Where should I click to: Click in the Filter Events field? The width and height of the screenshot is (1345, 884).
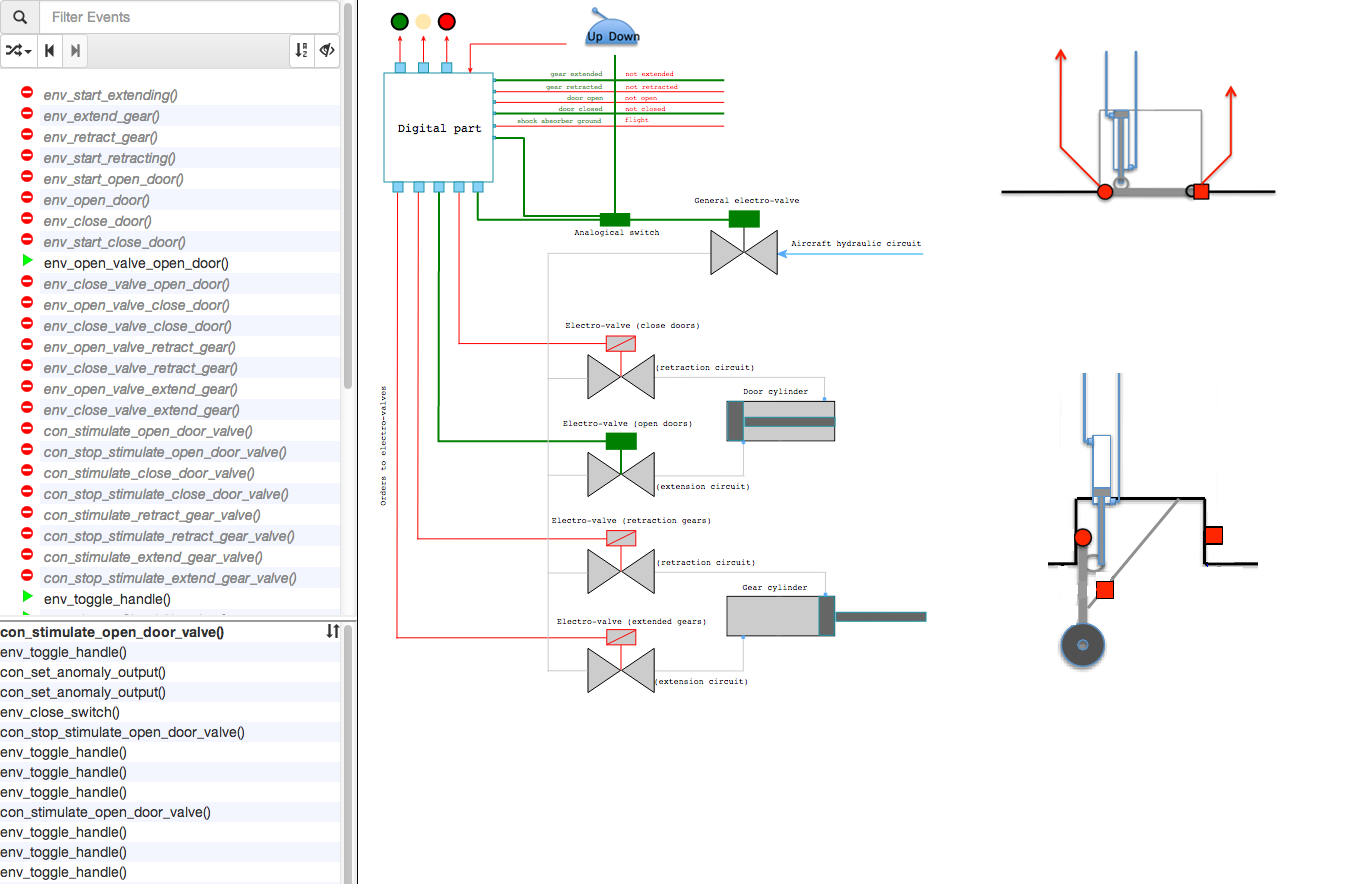pos(190,17)
